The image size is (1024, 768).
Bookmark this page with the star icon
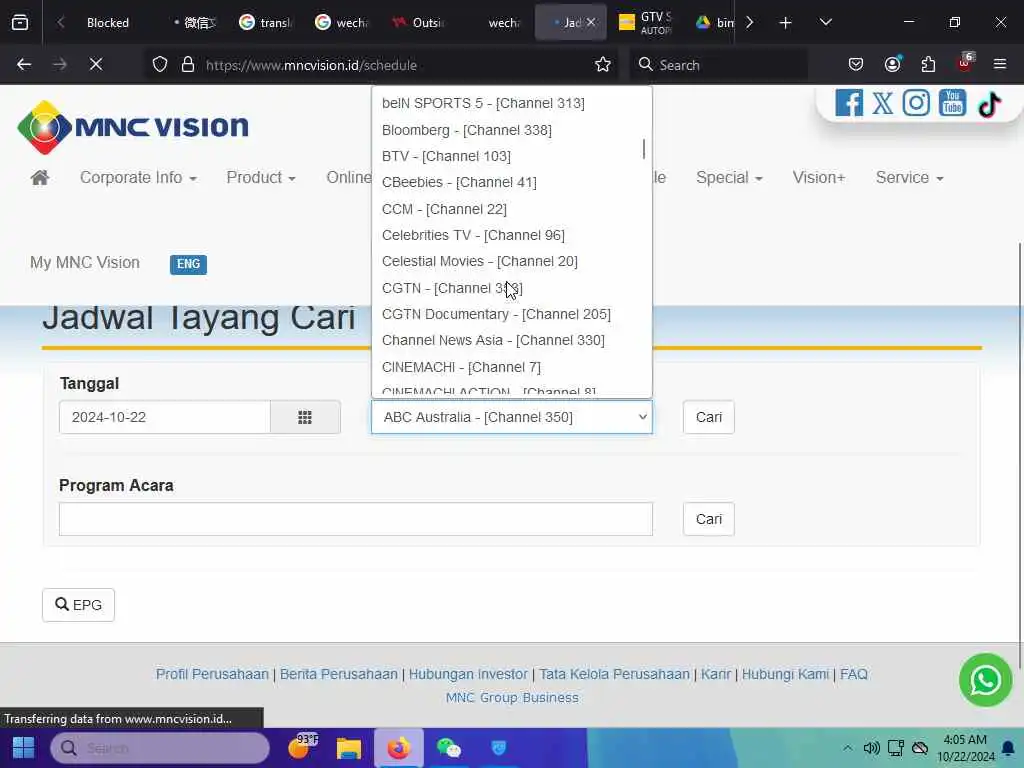603,65
